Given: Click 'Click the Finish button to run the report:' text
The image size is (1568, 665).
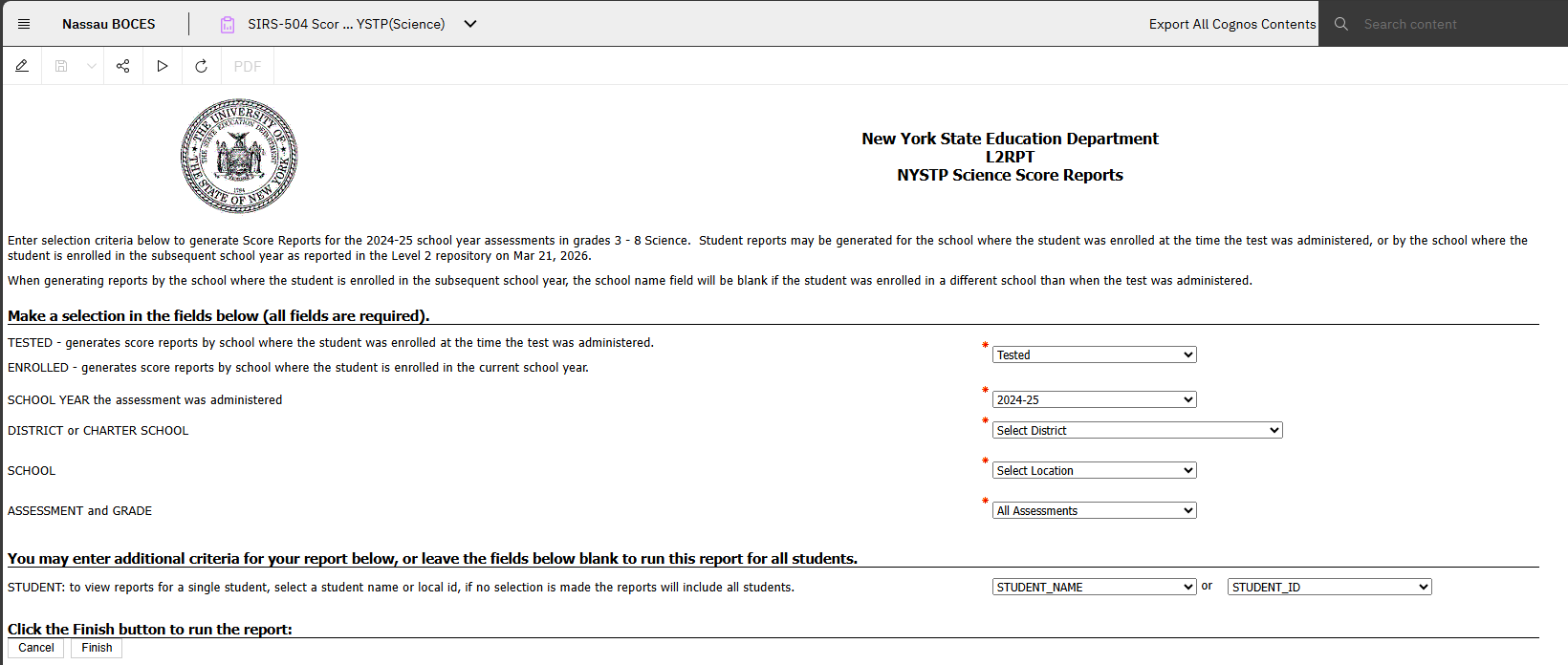Looking at the screenshot, I should tap(150, 629).
